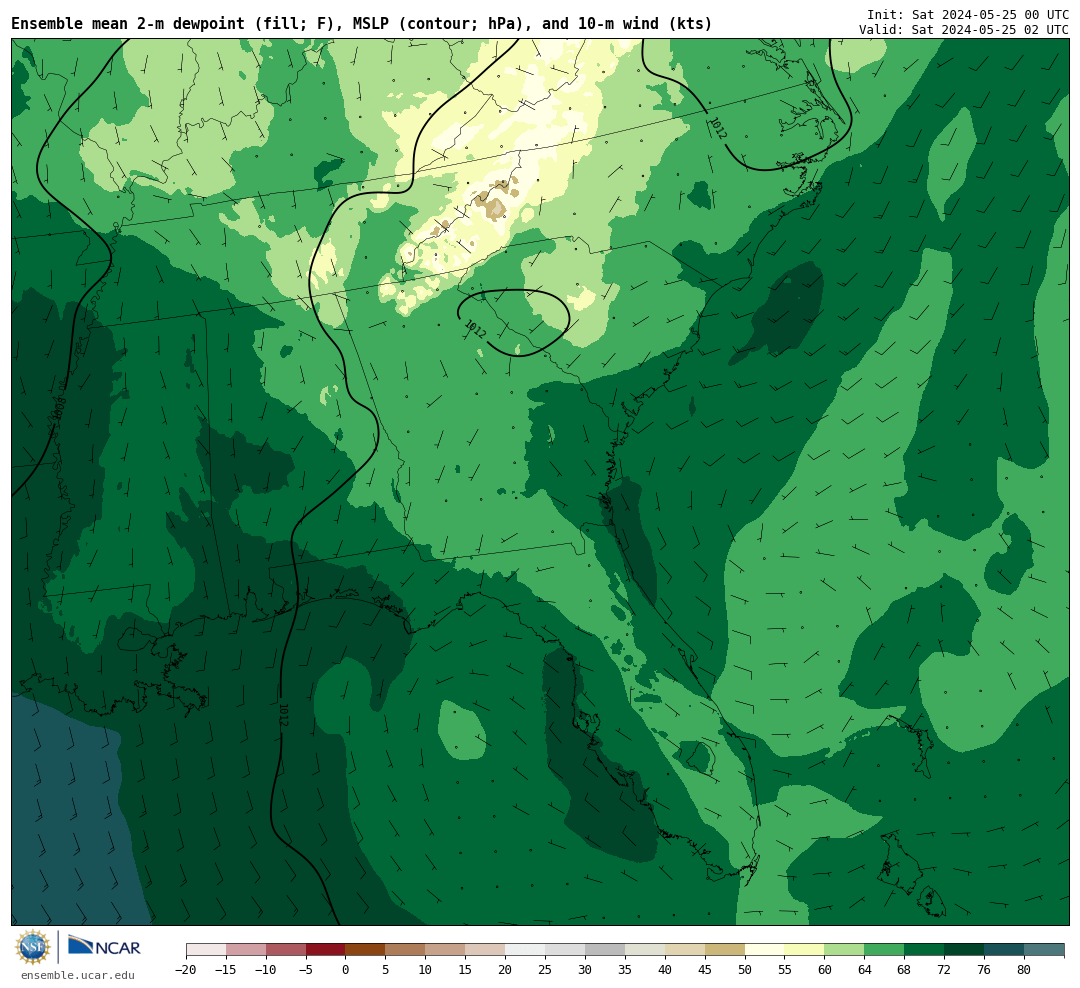Click the '25' colorbar tick label

pyautogui.click(x=545, y=969)
